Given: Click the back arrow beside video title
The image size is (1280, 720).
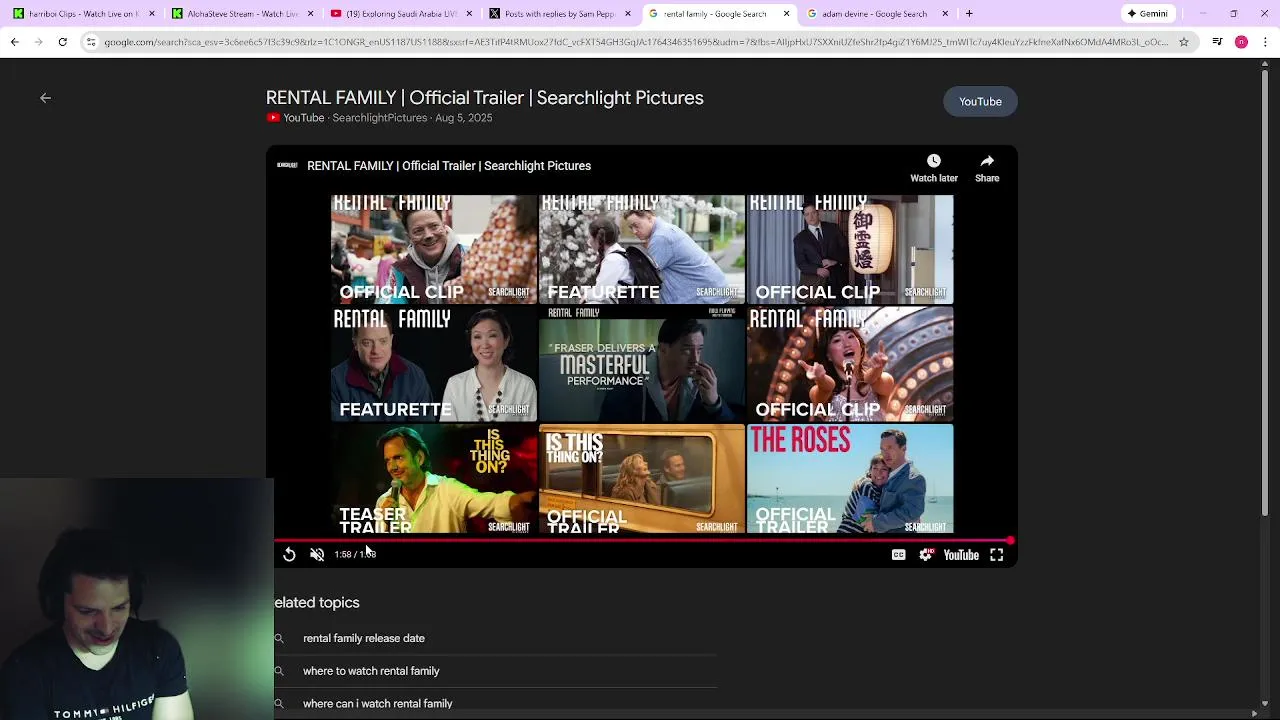Looking at the screenshot, I should (x=45, y=98).
